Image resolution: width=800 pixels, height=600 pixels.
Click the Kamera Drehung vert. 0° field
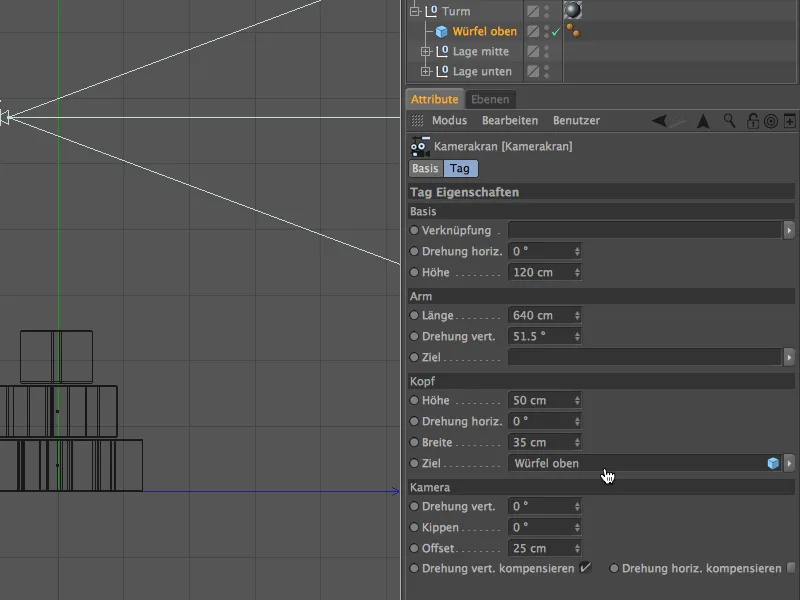coord(544,506)
